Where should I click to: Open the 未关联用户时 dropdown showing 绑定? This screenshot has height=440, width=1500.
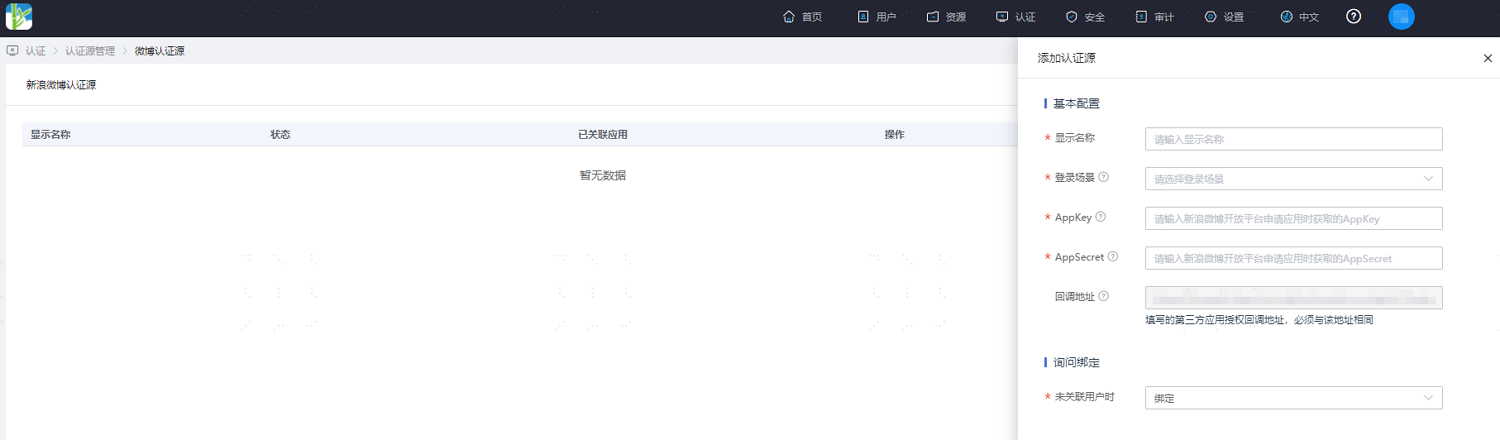click(x=1293, y=398)
